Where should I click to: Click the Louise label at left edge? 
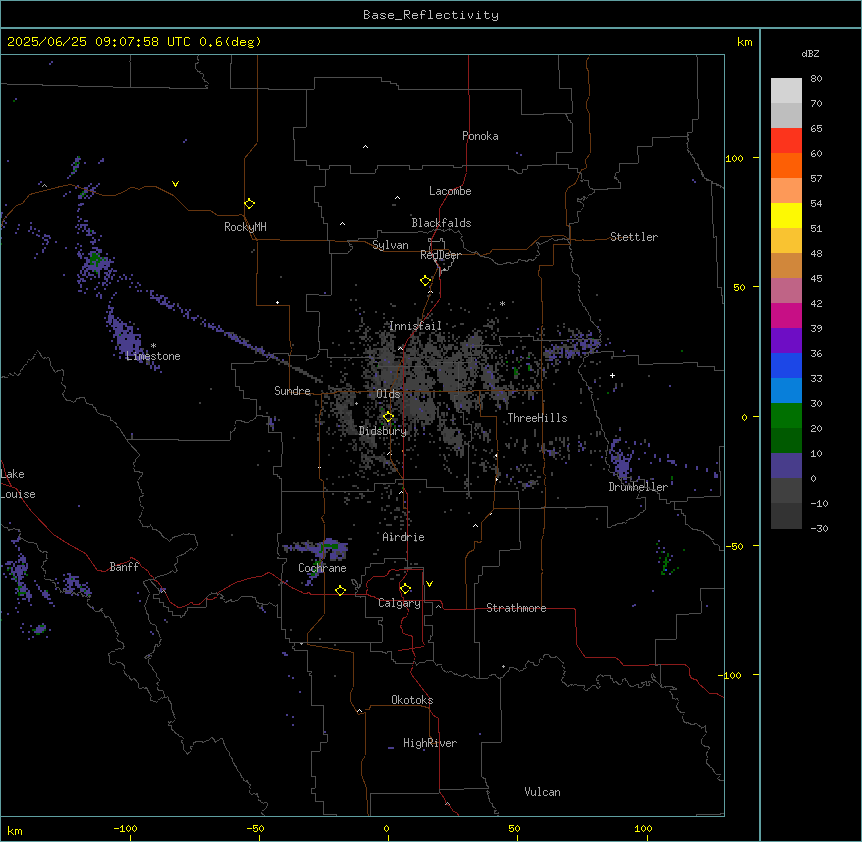click(x=18, y=494)
